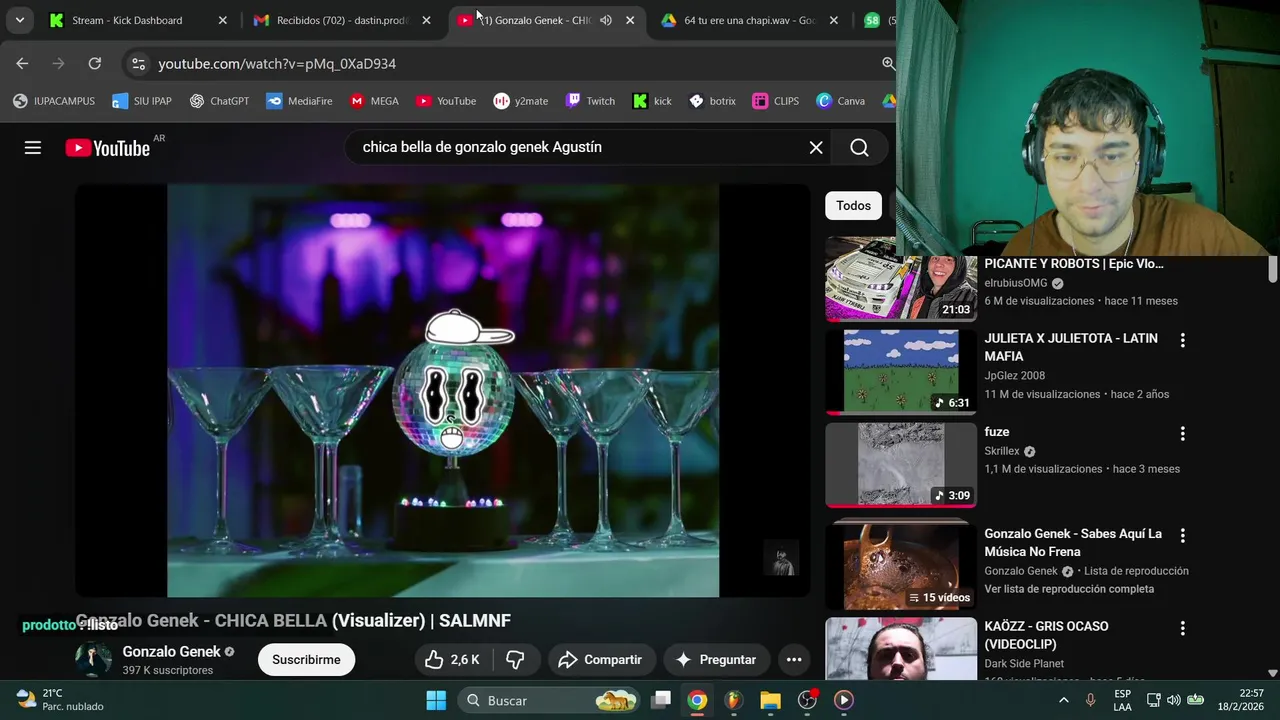Show hidden system tray icons chevron
This screenshot has width=1280, height=720.
click(x=1063, y=700)
